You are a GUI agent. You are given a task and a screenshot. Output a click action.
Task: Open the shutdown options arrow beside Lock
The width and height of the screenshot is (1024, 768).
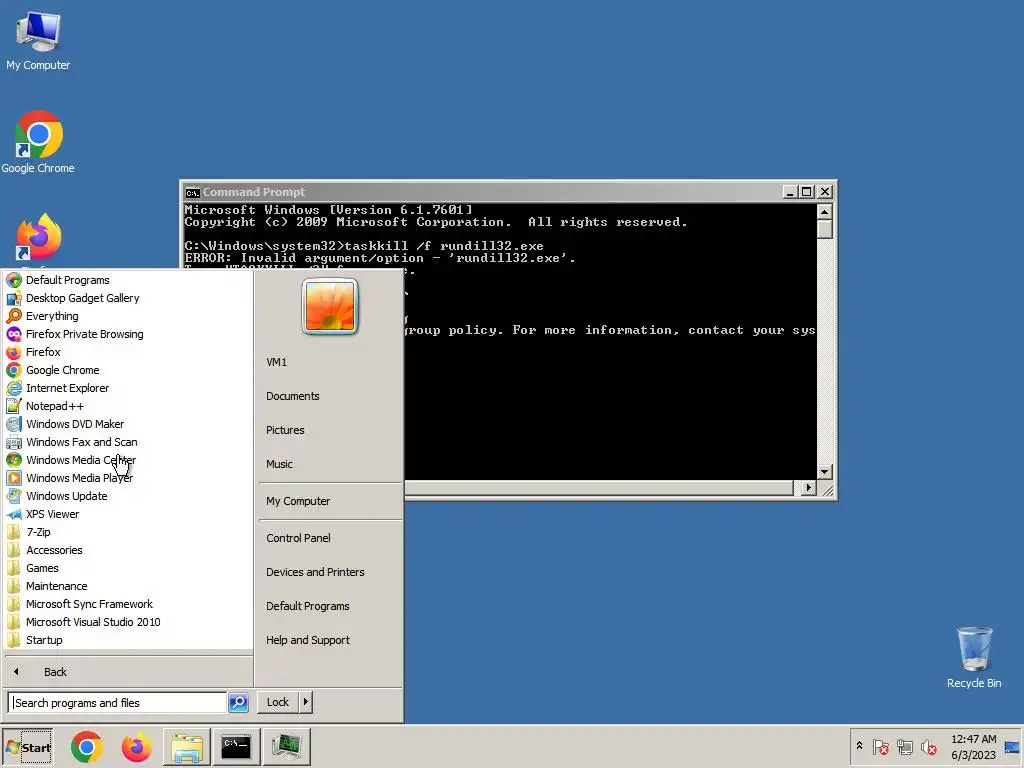click(306, 702)
